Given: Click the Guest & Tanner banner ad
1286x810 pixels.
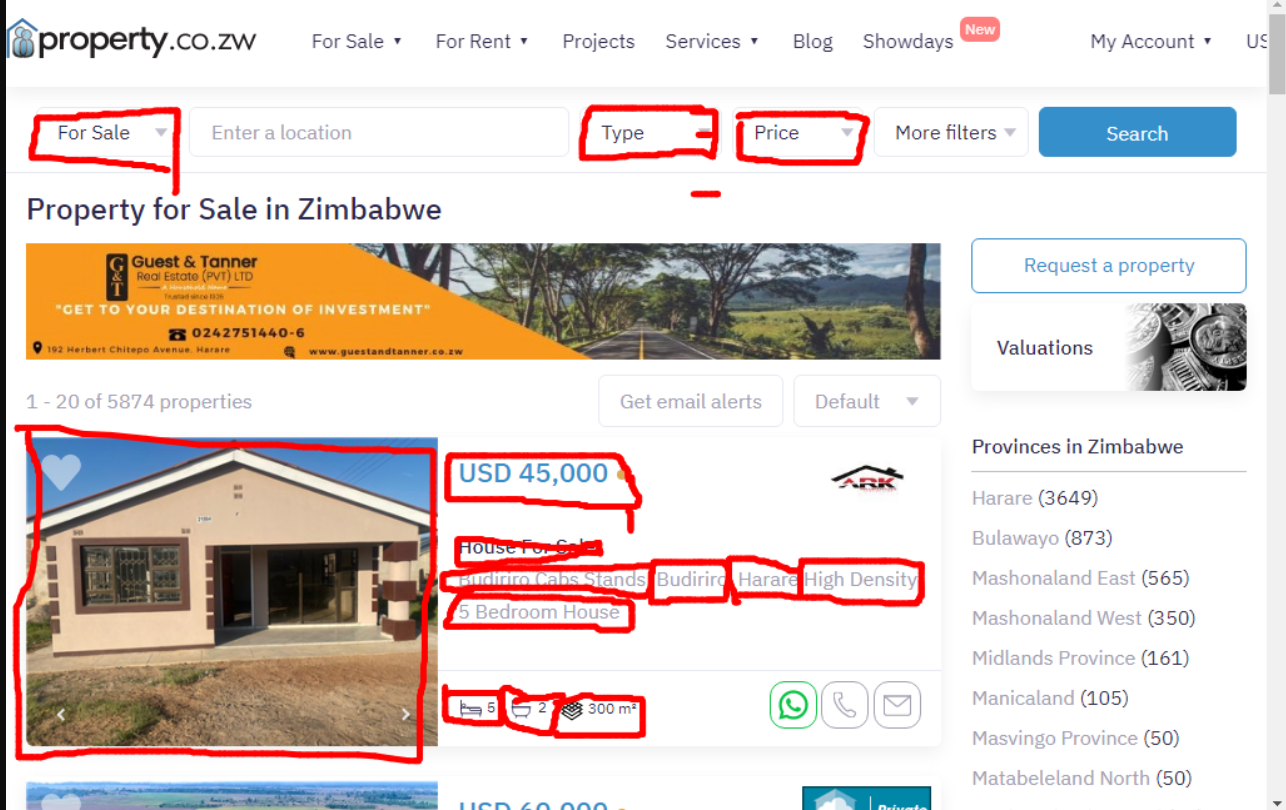Looking at the screenshot, I should 483,301.
